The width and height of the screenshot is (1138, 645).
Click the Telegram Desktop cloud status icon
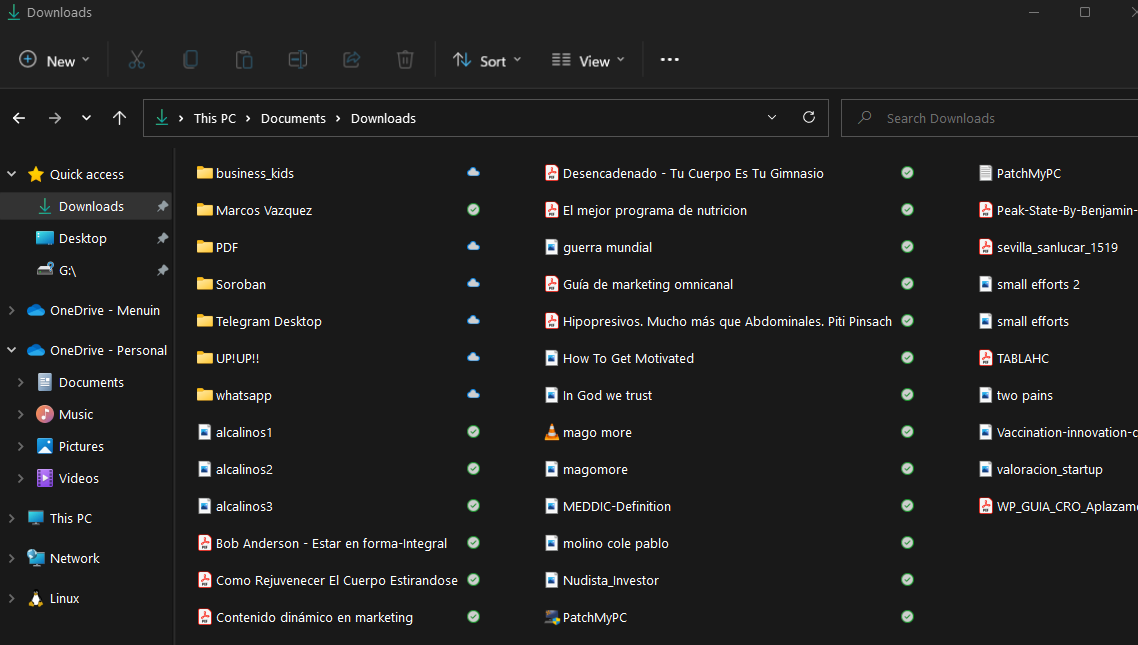coord(473,321)
